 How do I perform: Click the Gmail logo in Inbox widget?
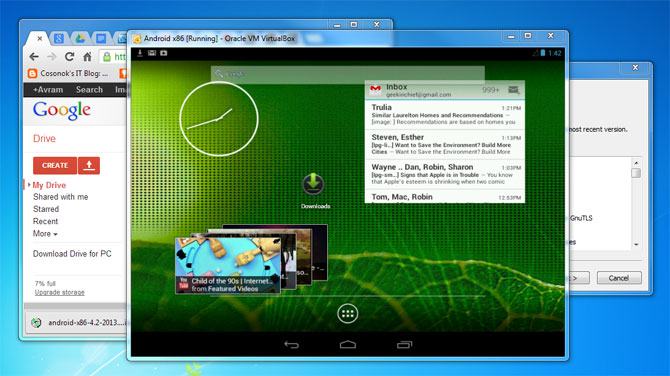tap(375, 89)
